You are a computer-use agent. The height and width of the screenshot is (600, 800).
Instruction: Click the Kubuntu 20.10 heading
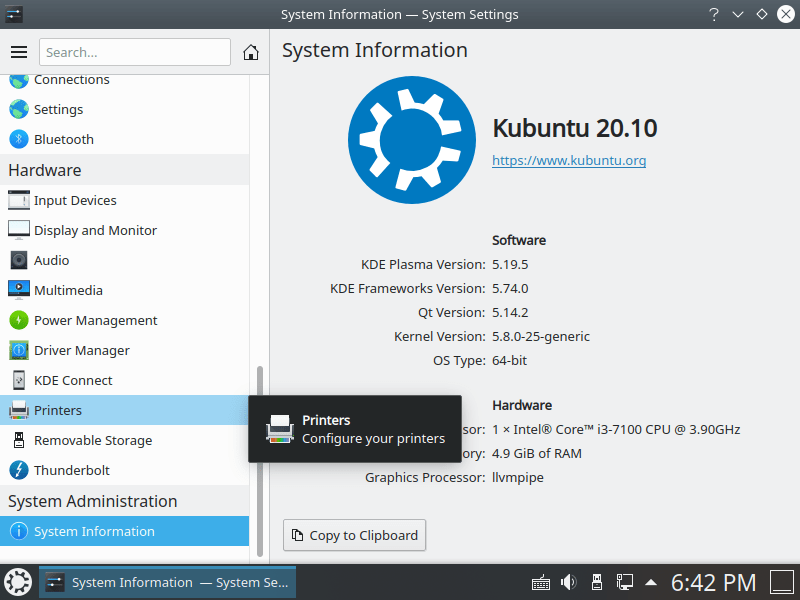[574, 128]
